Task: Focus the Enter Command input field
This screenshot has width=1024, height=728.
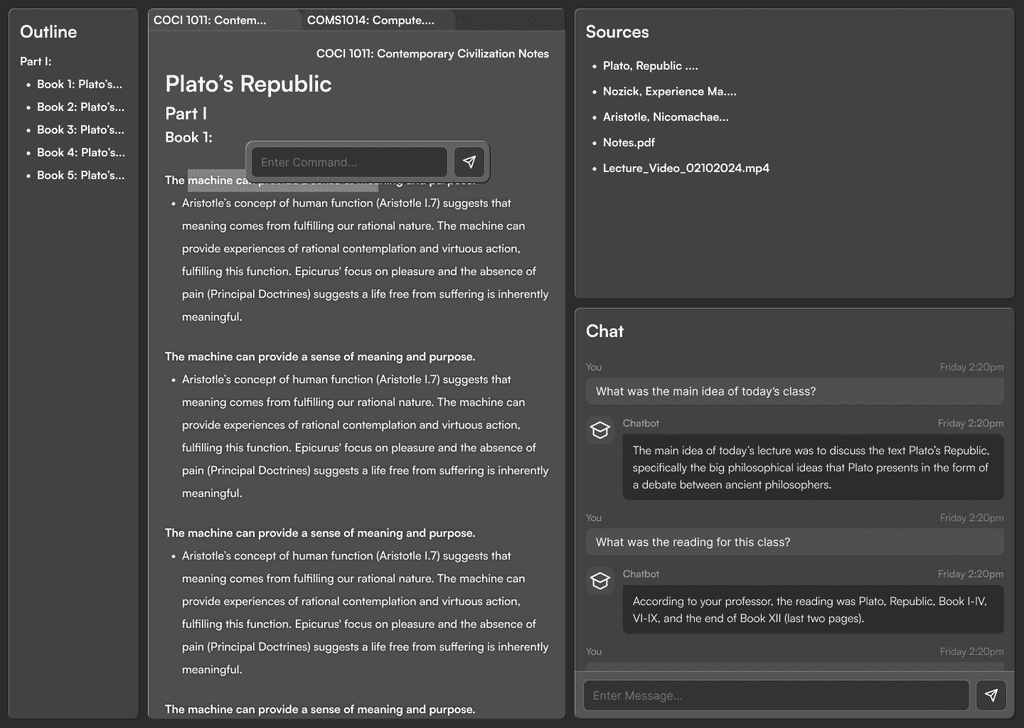Action: click(349, 162)
